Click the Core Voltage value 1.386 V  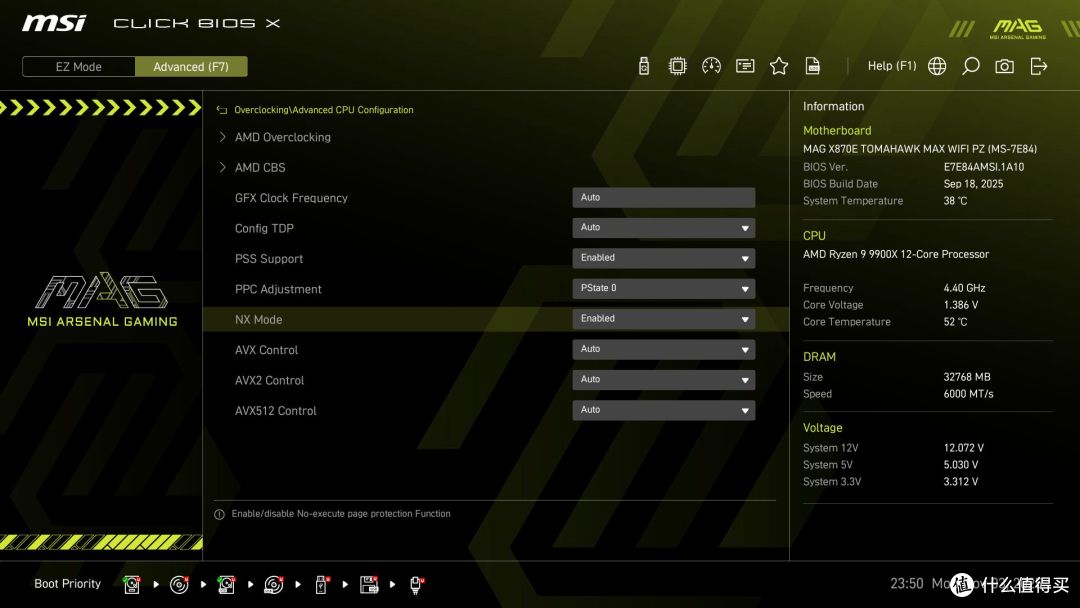961,304
